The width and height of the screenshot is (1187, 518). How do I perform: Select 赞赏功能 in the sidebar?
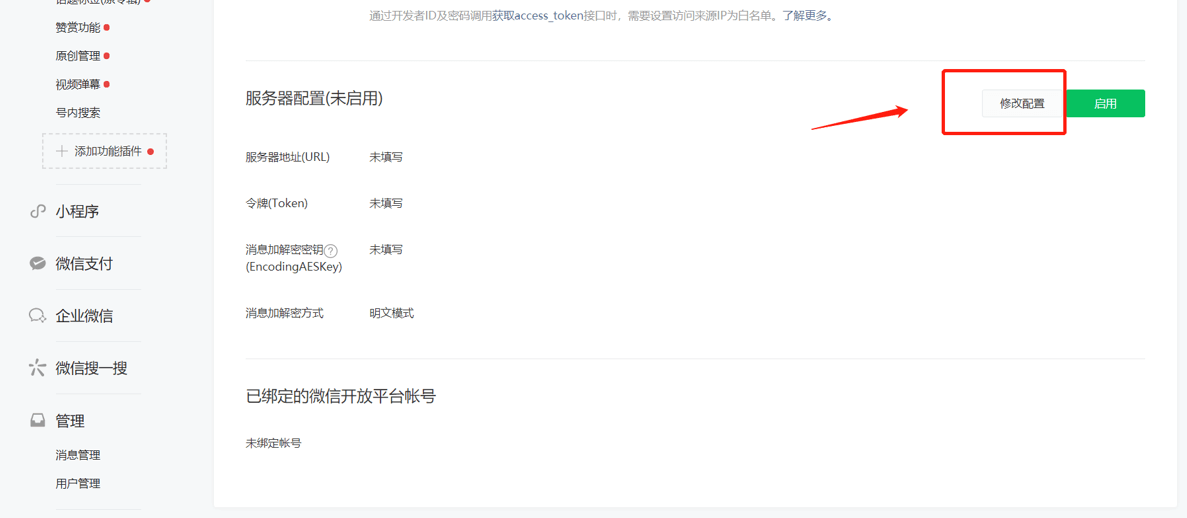[x=78, y=28]
